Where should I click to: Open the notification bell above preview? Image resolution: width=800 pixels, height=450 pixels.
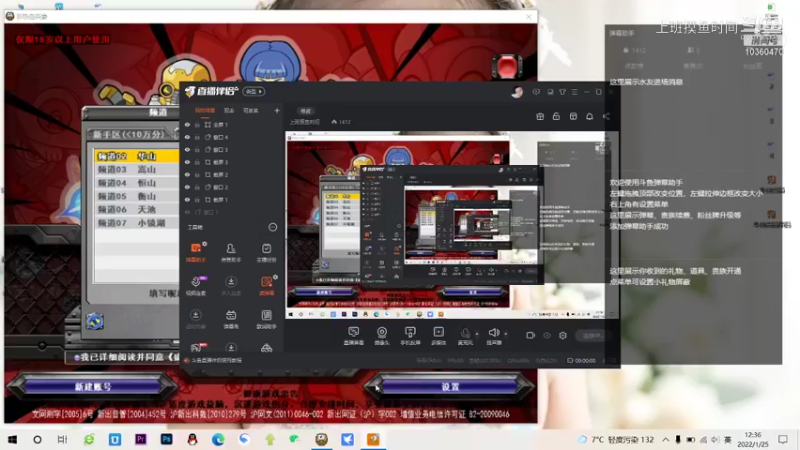pos(589,116)
